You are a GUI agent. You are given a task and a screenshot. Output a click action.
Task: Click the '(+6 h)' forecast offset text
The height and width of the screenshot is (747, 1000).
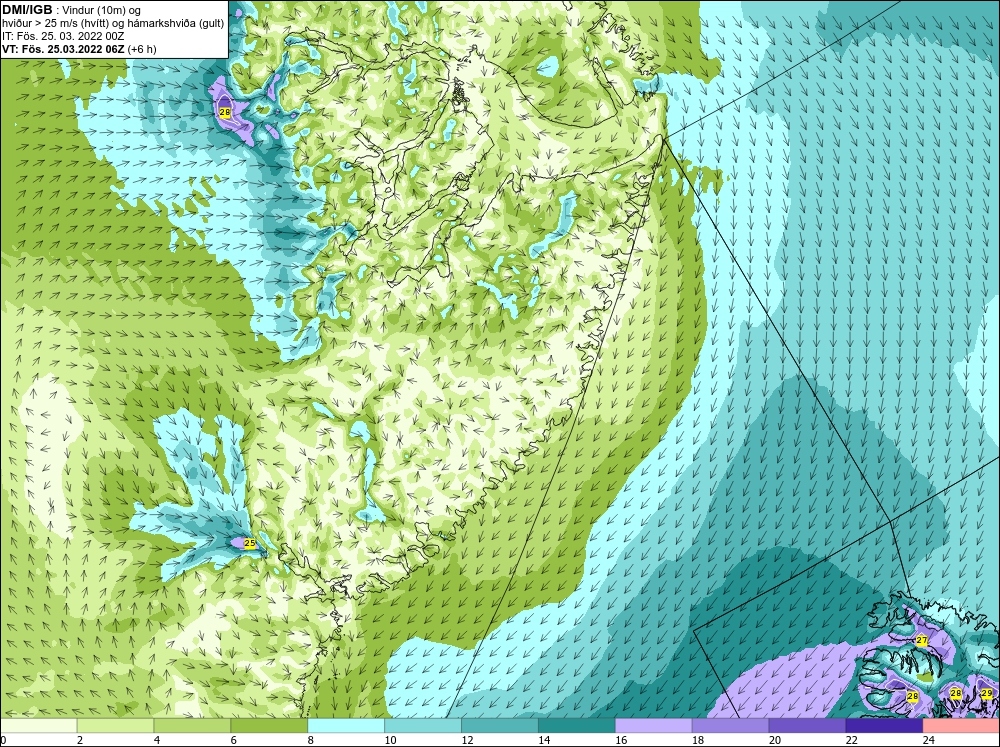point(142,49)
